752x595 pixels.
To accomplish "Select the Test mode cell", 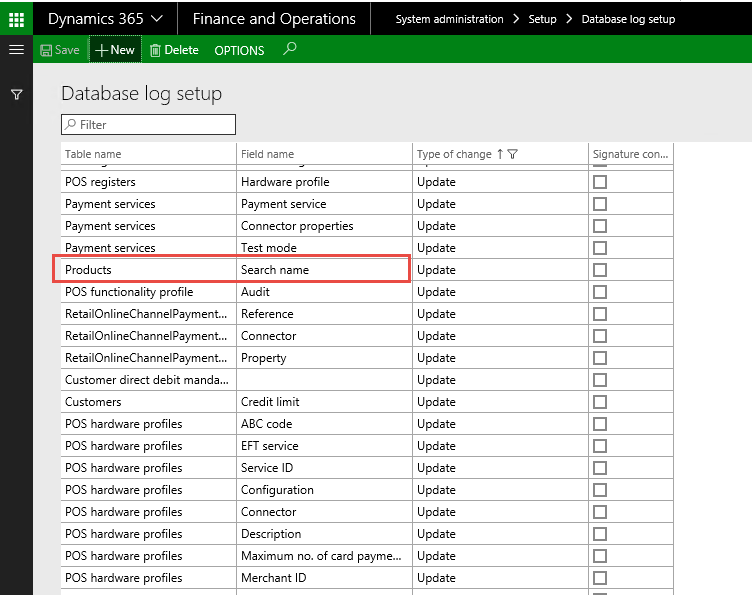I will click(x=324, y=248).
